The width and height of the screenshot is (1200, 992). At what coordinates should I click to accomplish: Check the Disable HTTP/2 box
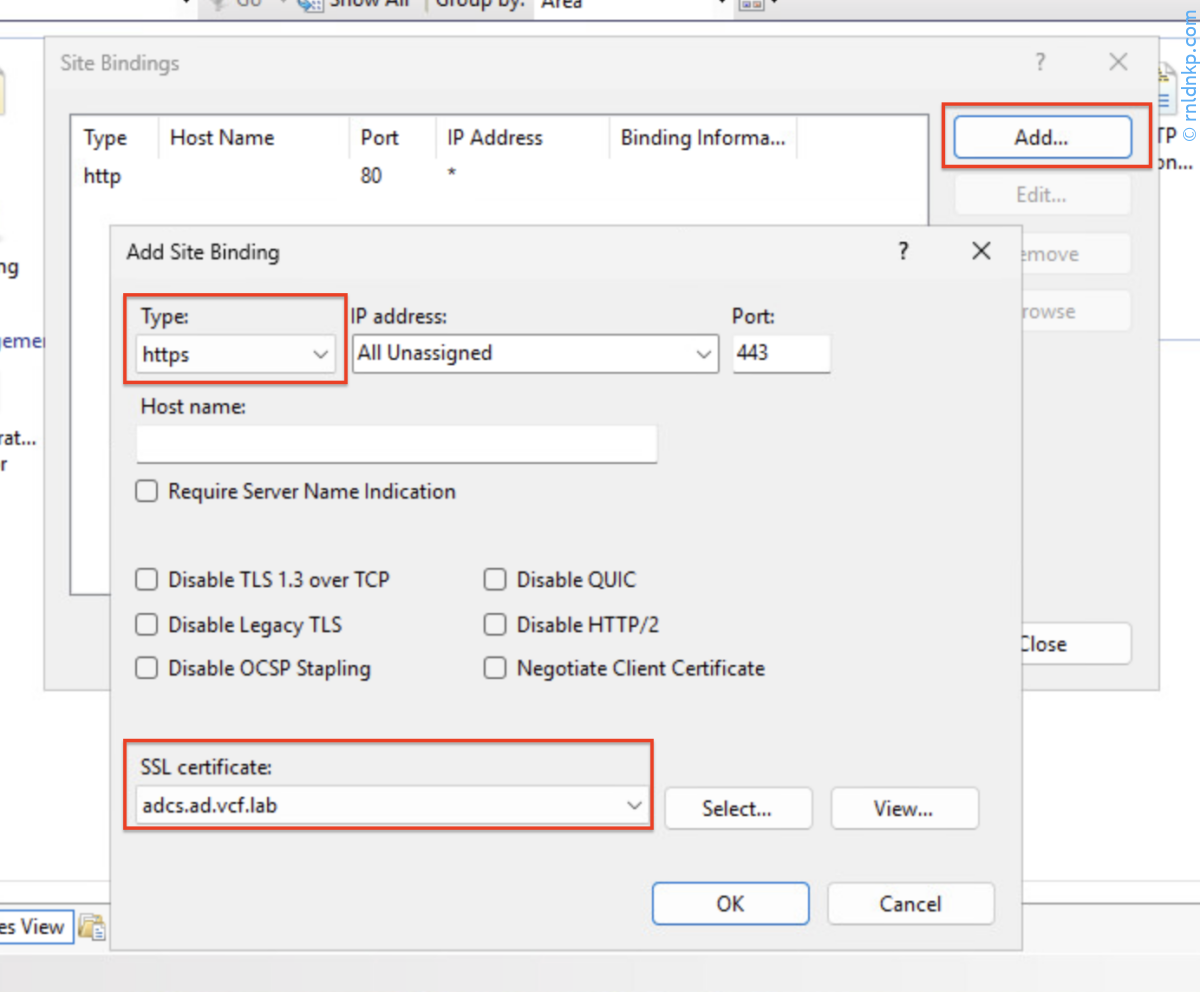tap(495, 625)
